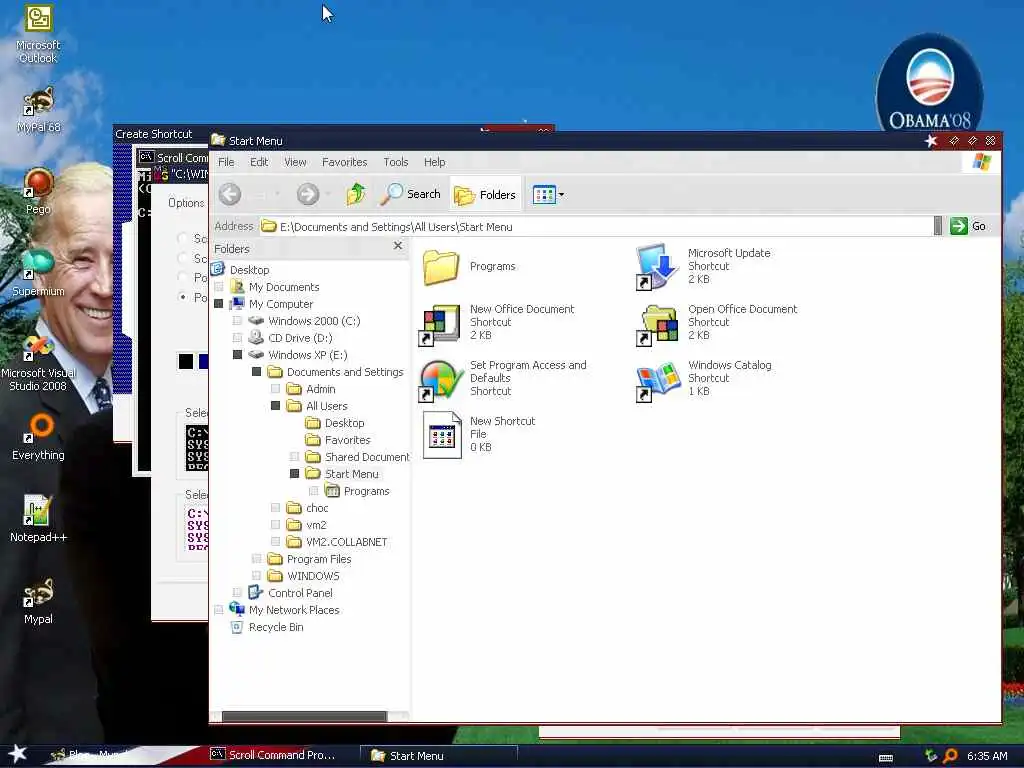1024x768 pixels.
Task: Select the New Shortcut file
Action: click(479, 434)
